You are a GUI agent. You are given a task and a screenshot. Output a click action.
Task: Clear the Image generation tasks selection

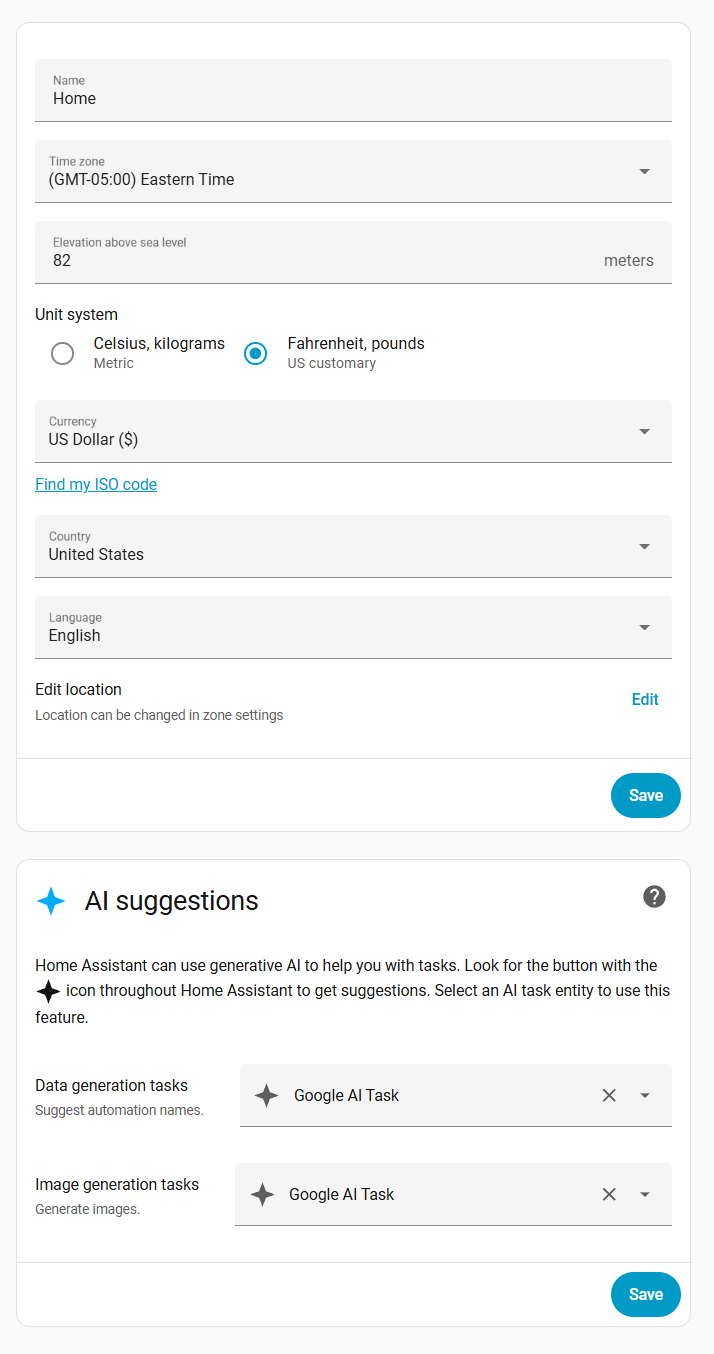[609, 1194]
